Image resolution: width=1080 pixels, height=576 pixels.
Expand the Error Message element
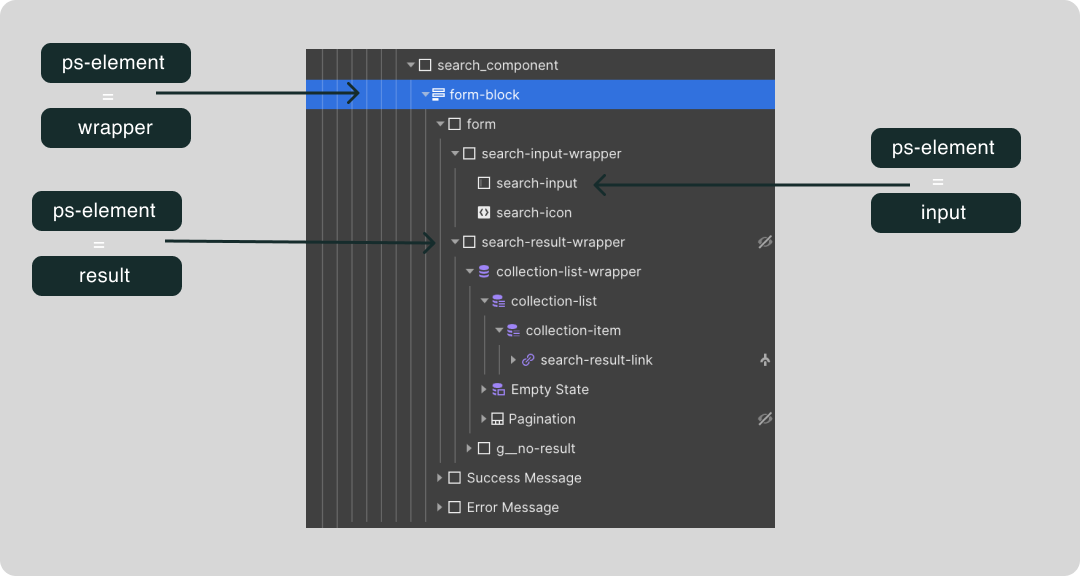coord(440,507)
